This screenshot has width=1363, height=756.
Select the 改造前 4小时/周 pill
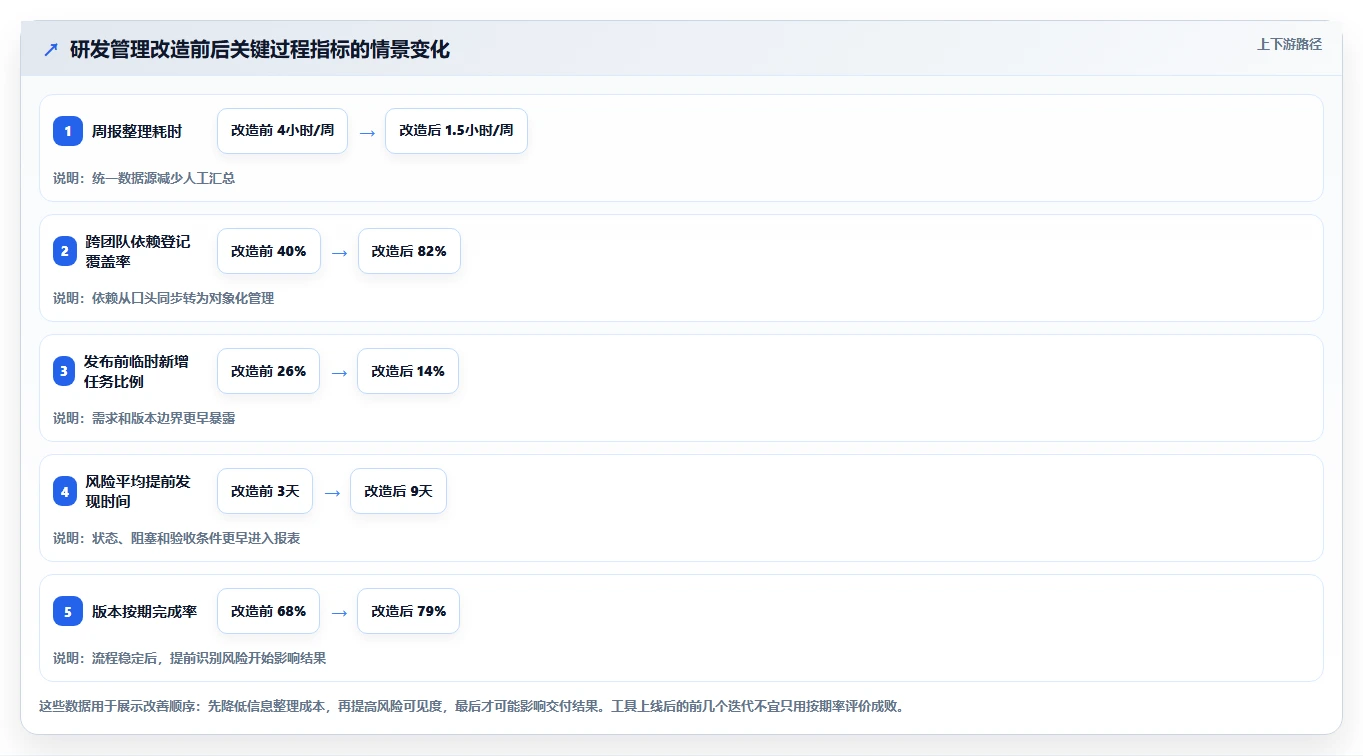tap(282, 131)
